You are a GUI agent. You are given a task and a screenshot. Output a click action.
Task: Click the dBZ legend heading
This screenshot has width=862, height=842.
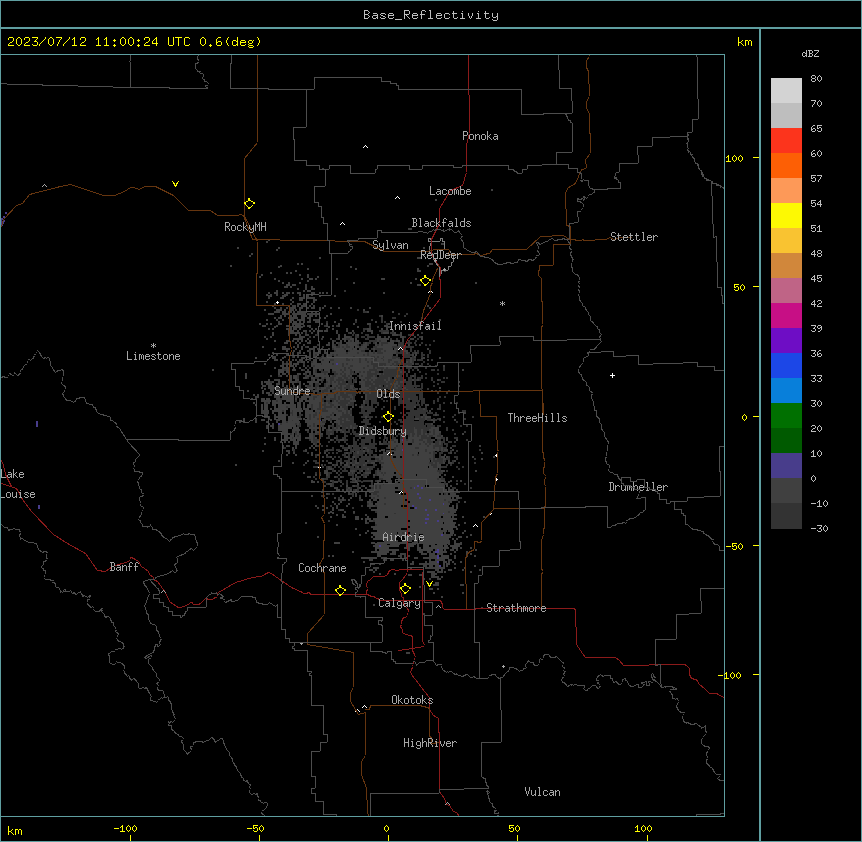point(810,53)
